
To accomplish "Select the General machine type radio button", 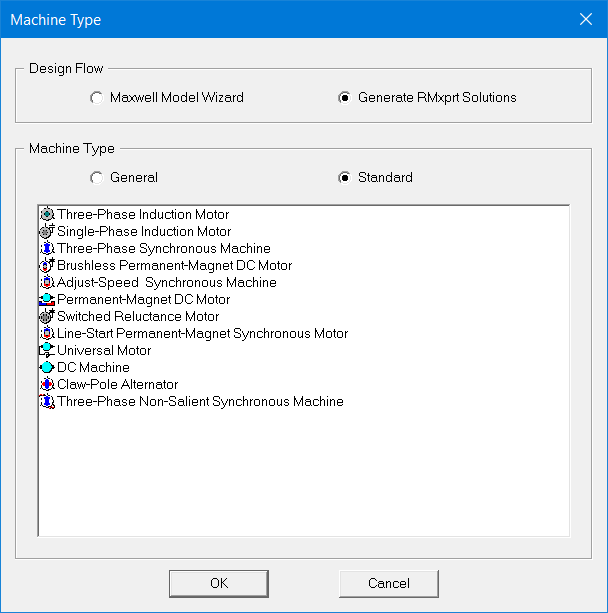I will click(x=96, y=177).
